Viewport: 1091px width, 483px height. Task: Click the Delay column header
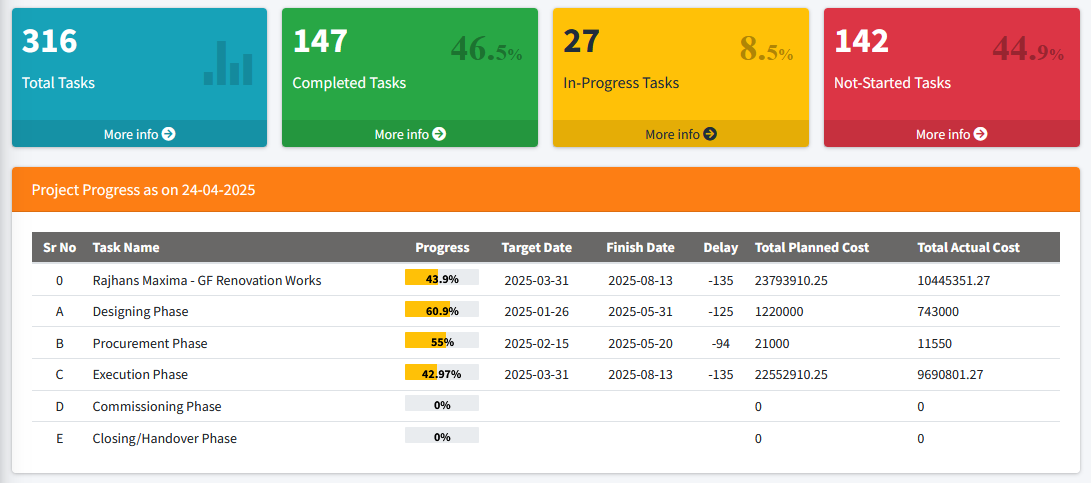(721, 247)
